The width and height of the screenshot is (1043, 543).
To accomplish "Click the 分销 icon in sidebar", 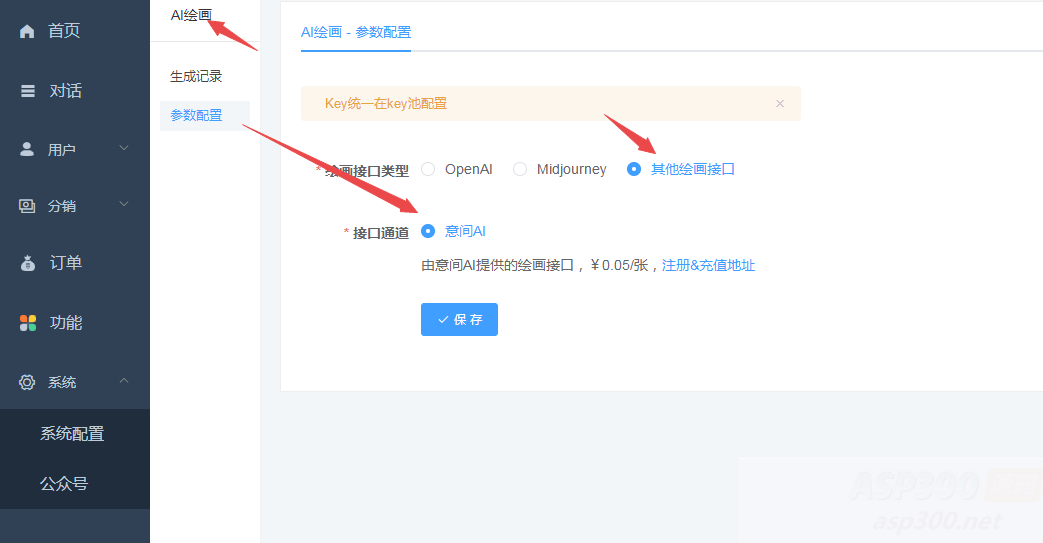I will pos(27,206).
